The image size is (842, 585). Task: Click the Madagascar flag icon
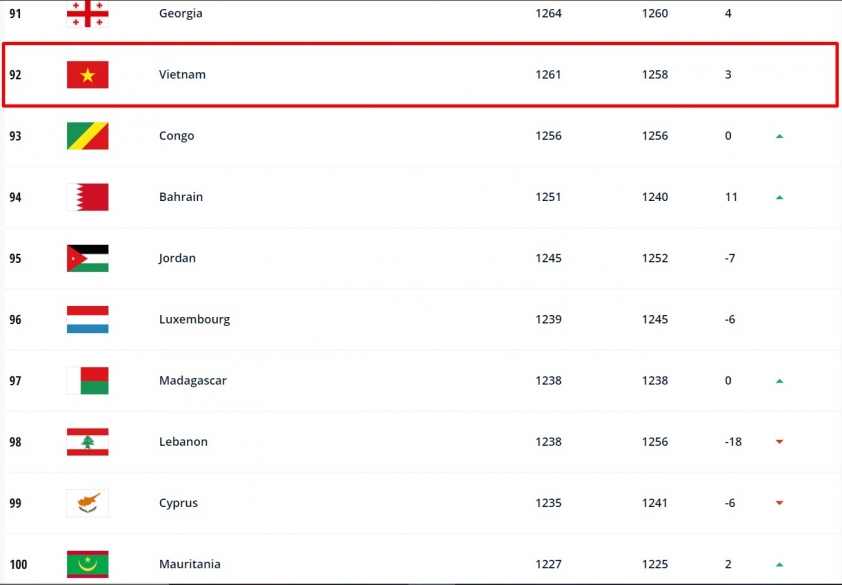[x=88, y=381]
